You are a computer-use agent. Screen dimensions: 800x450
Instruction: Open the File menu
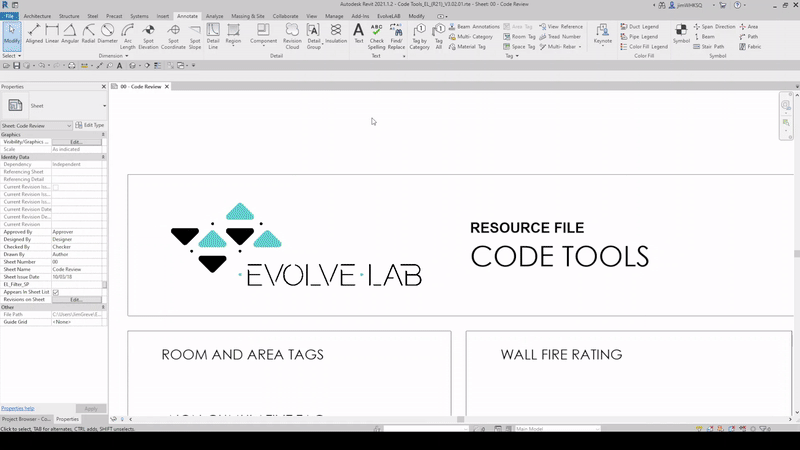pos(9,16)
